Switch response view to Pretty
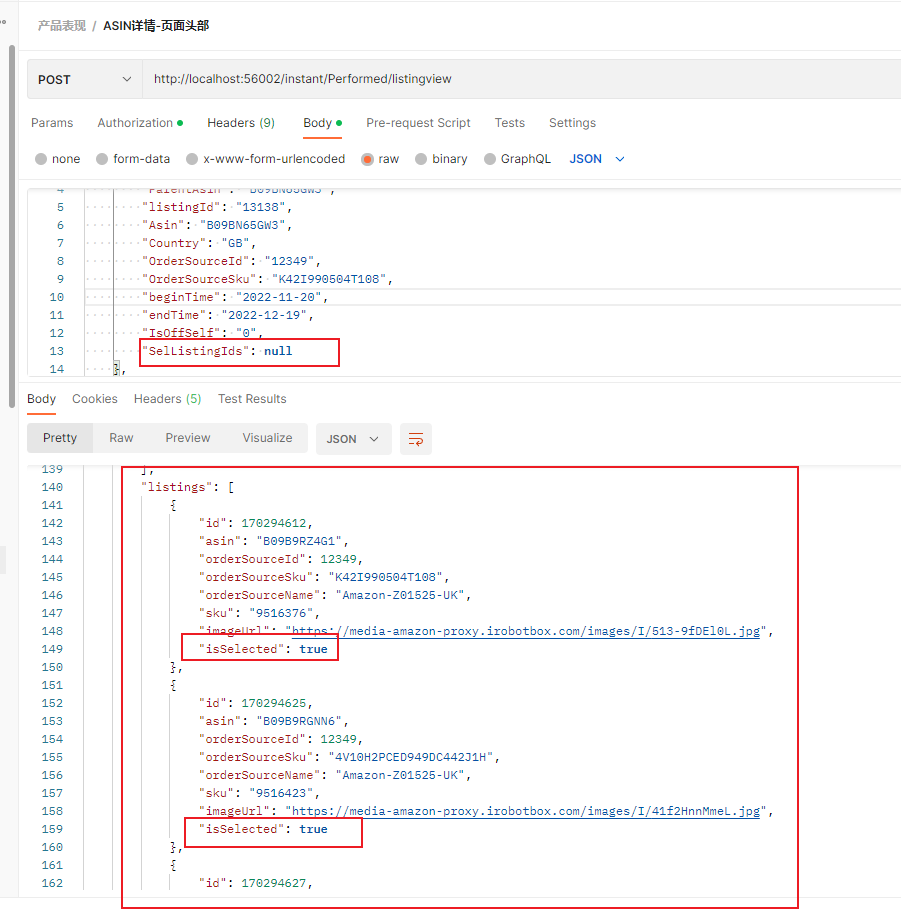 pyautogui.click(x=60, y=438)
